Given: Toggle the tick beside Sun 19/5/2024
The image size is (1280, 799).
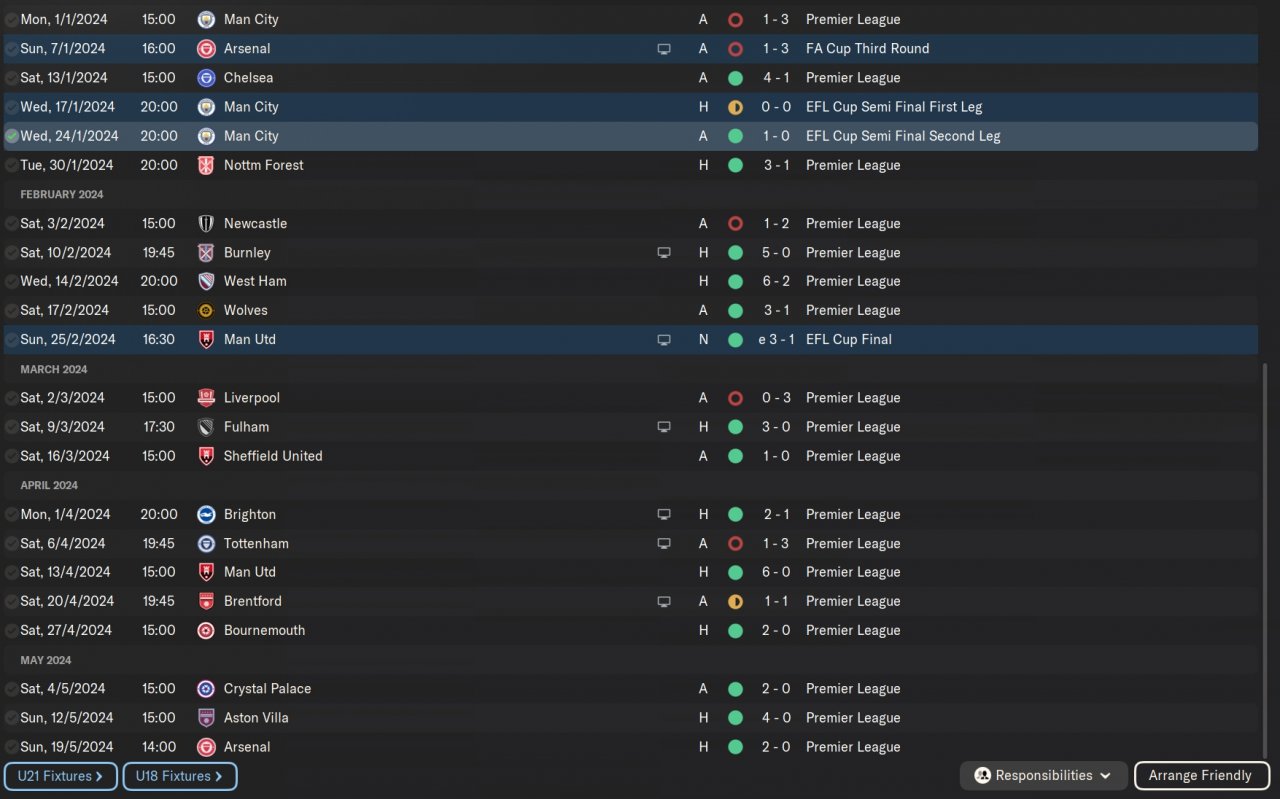Looking at the screenshot, I should 11,747.
